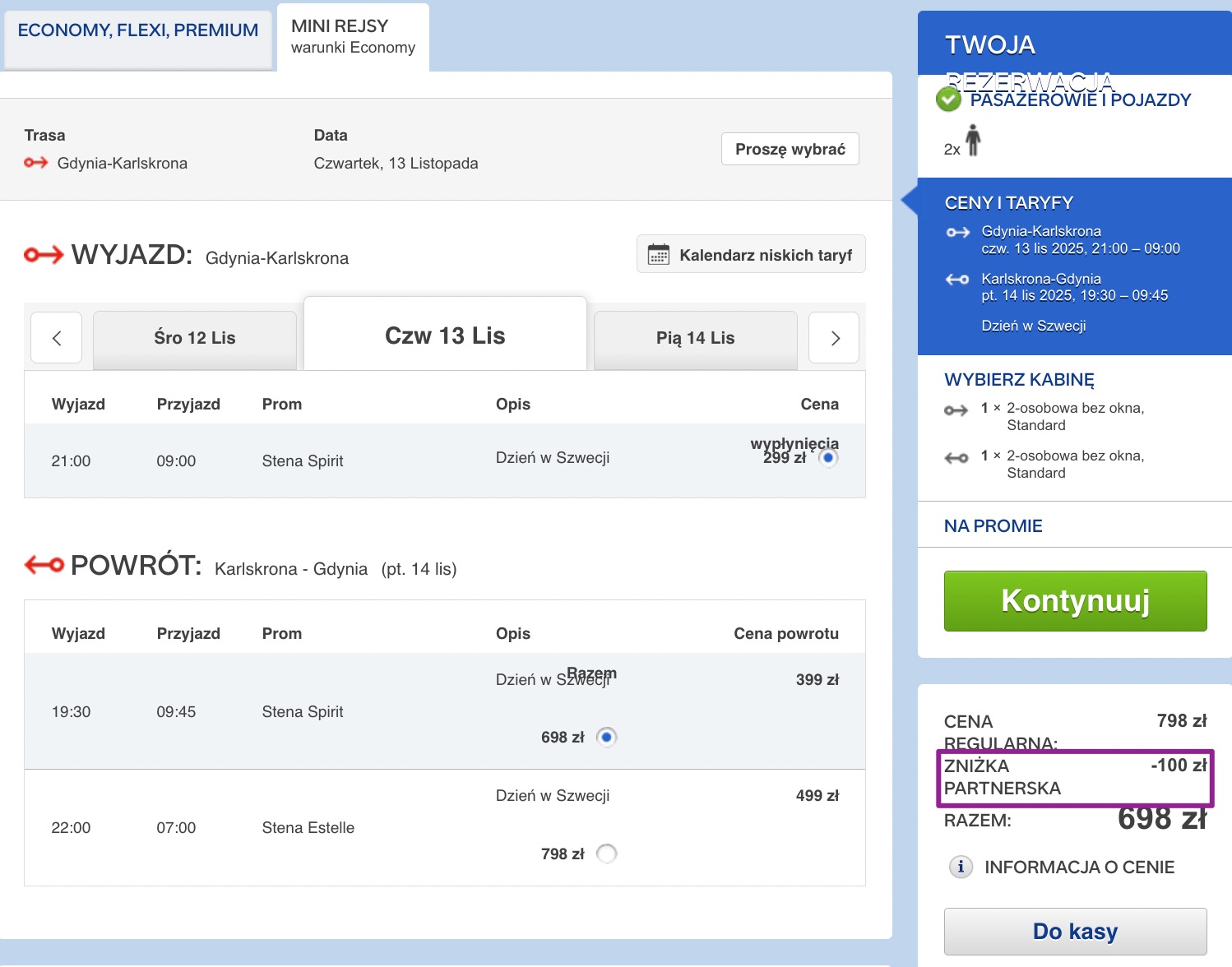Click the green checkmark next to Pasażerowie i Pojazdy

[948, 99]
